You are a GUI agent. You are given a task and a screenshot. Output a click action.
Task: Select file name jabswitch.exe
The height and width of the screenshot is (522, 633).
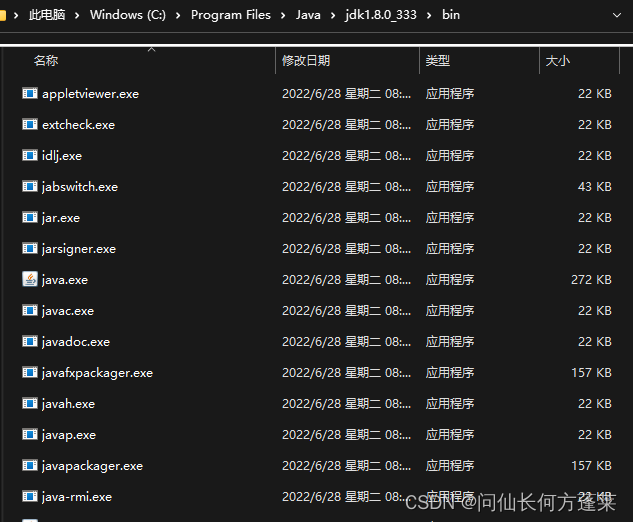[80, 187]
